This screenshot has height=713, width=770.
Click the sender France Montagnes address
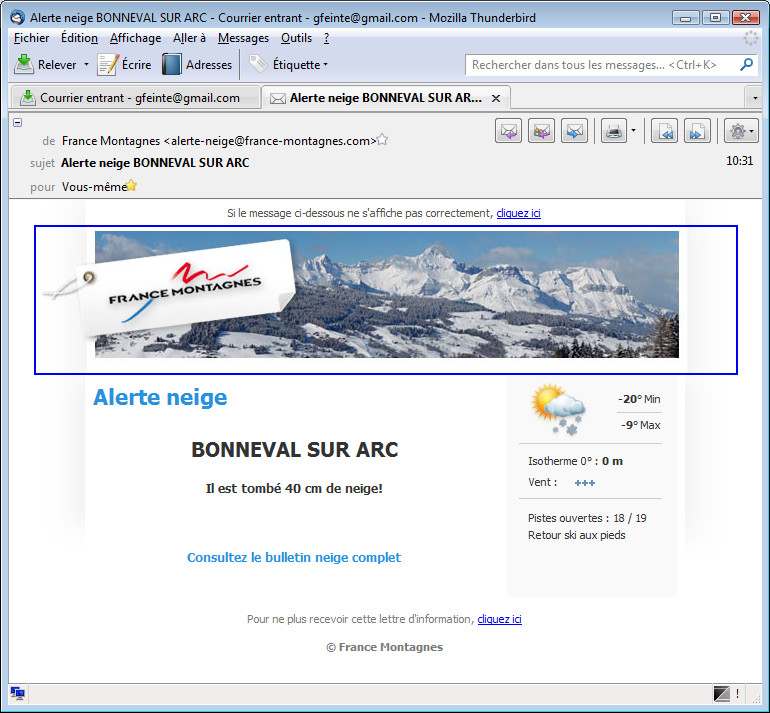(x=219, y=141)
